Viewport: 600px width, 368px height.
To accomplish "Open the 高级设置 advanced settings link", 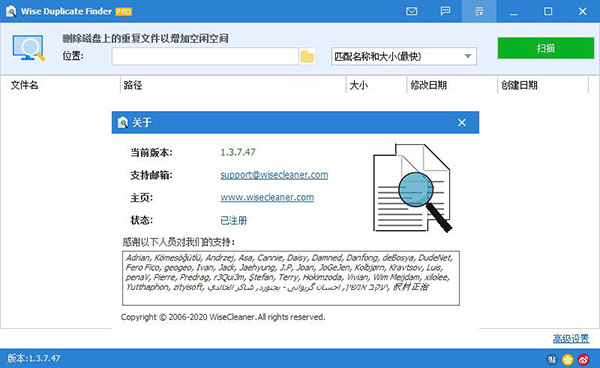I will tap(571, 339).
